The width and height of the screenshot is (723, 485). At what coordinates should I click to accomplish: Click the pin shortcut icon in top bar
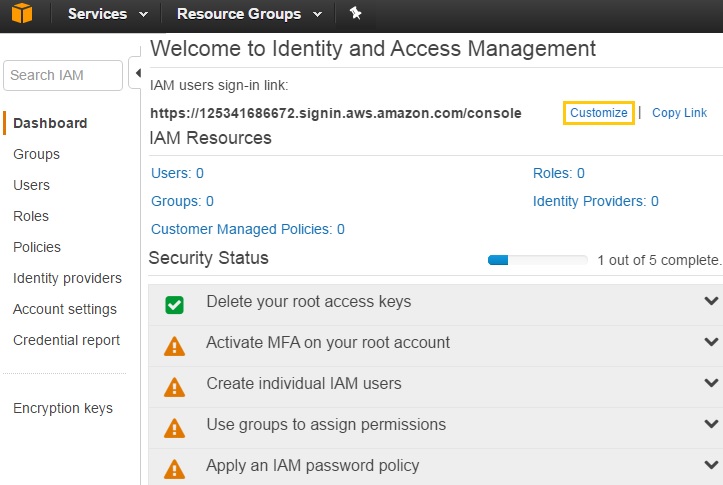coord(355,13)
